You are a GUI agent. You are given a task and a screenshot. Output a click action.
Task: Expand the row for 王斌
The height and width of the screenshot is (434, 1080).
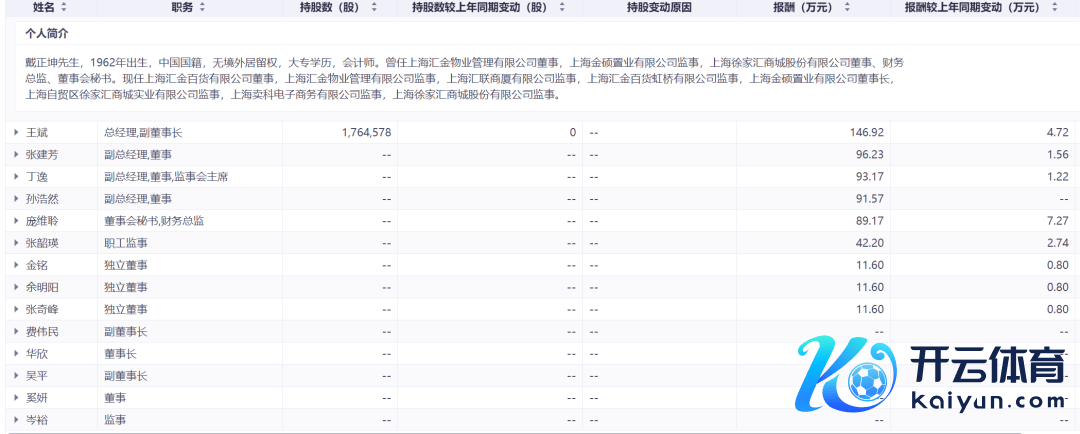tap(16, 132)
